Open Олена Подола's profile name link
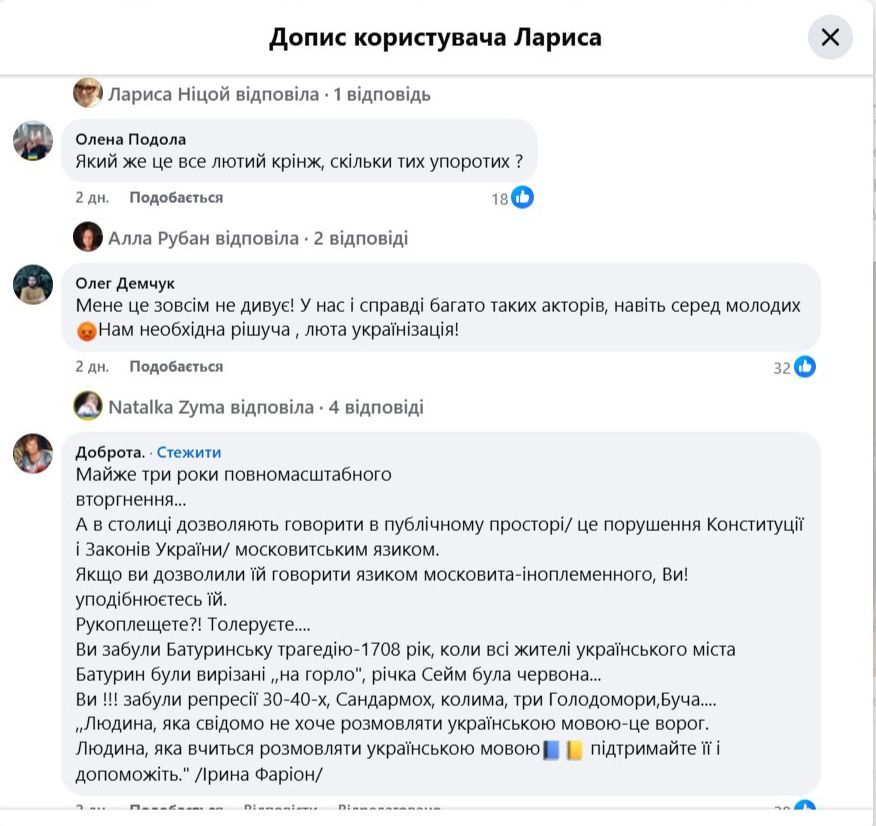The width and height of the screenshot is (876, 826). click(131, 139)
